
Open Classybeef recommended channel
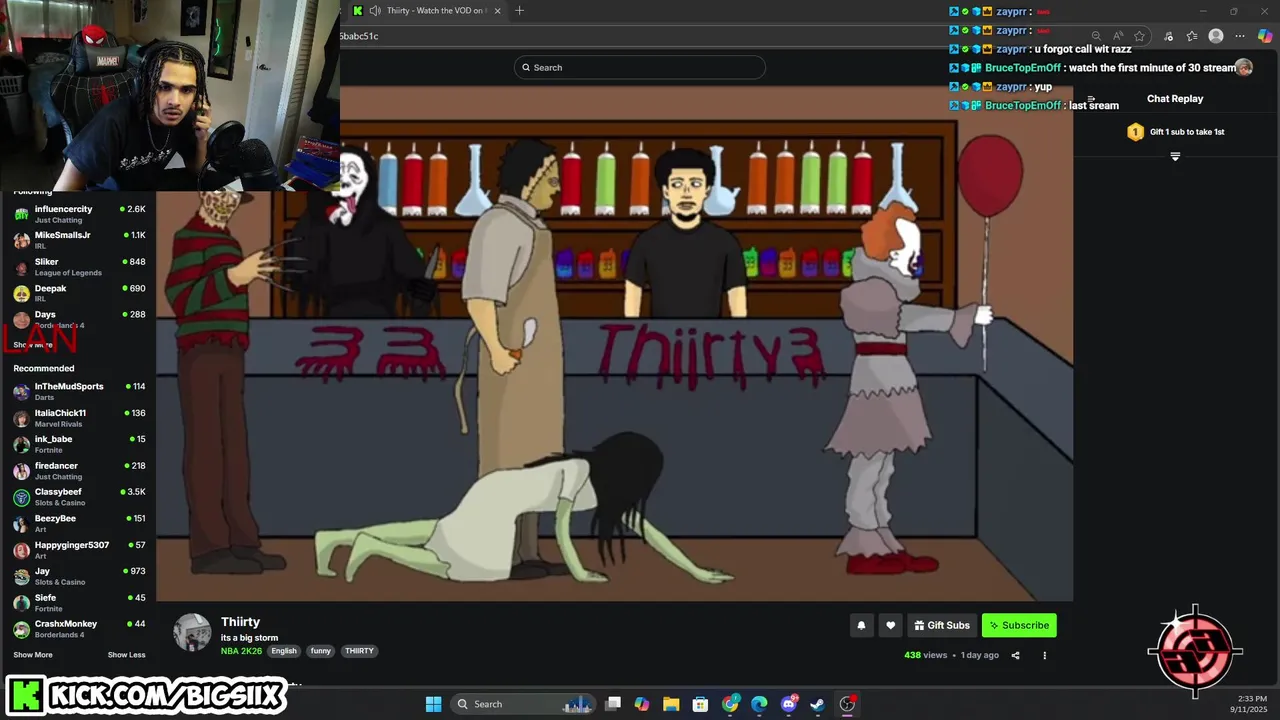tap(78, 497)
